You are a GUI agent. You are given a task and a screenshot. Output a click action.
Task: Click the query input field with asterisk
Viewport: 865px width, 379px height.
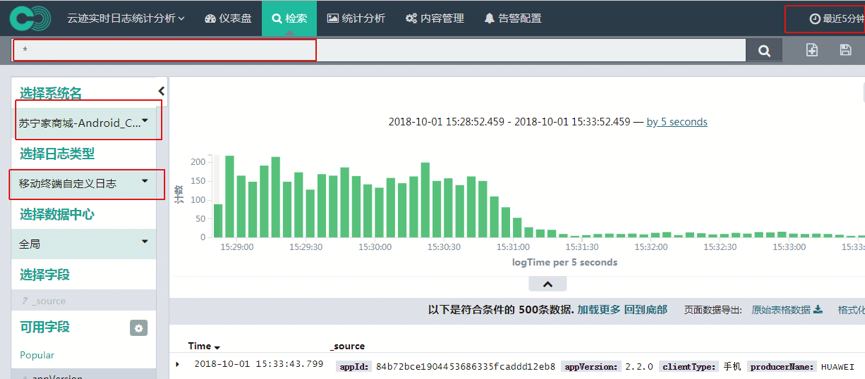coord(378,50)
